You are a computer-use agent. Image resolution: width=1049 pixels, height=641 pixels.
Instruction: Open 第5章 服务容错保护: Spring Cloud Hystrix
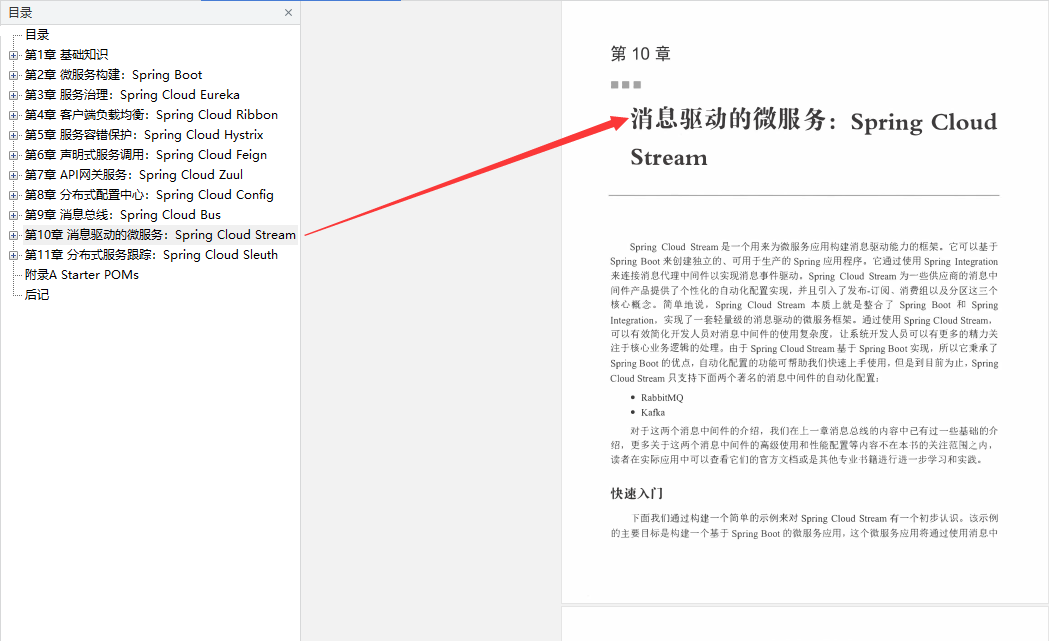click(x=144, y=135)
